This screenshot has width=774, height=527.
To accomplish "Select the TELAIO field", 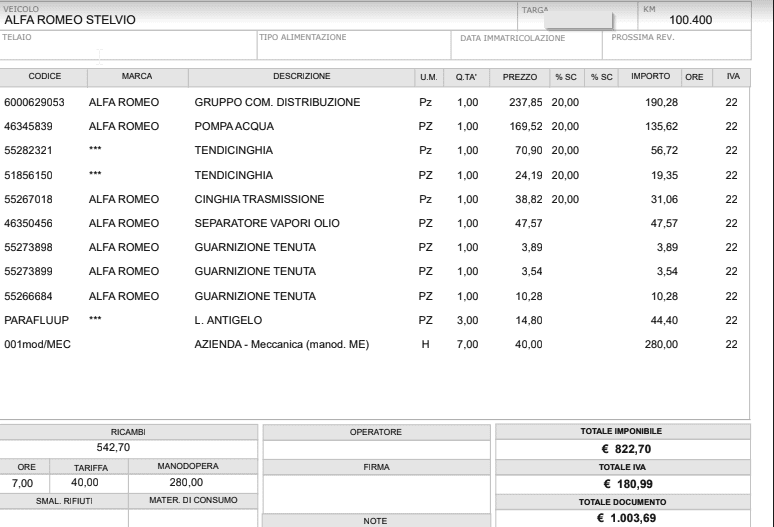I will (127, 47).
